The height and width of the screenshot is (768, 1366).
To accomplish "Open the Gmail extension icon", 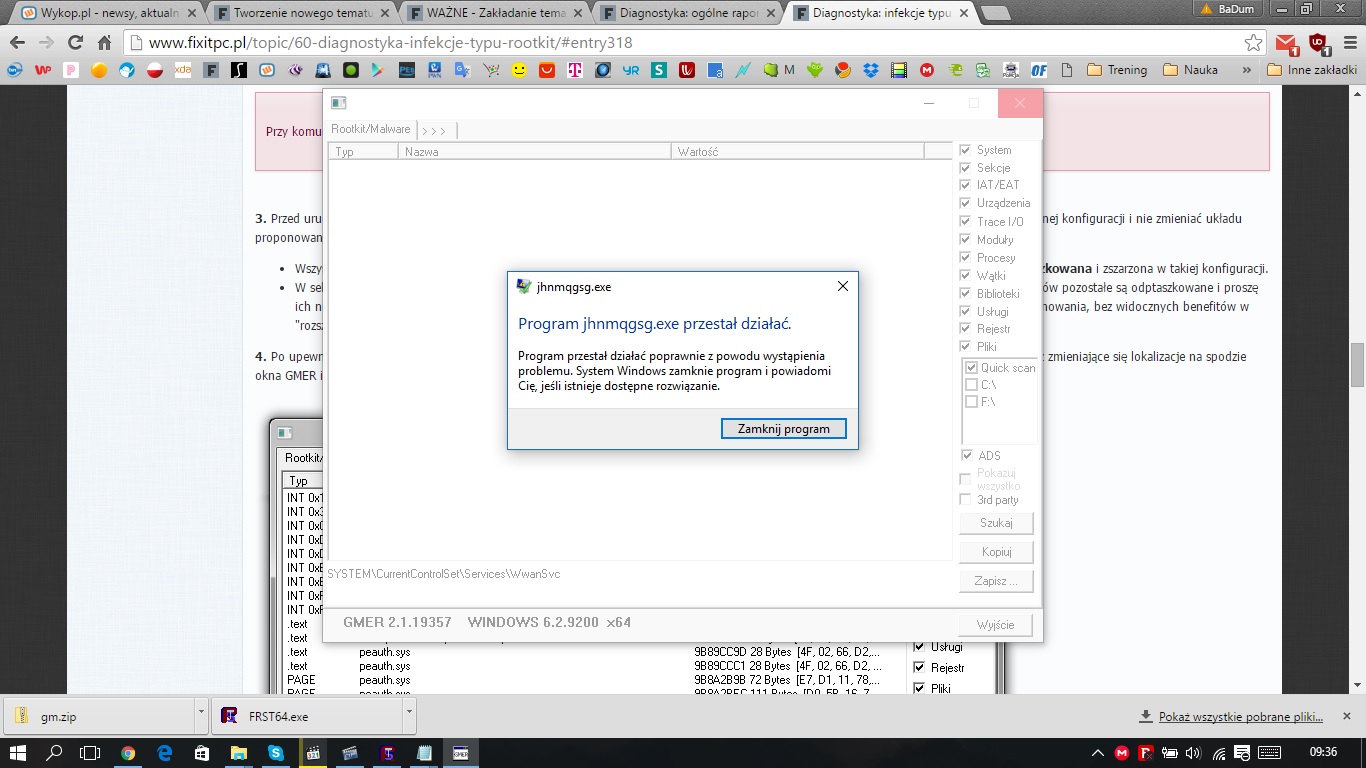I will coord(1287,43).
